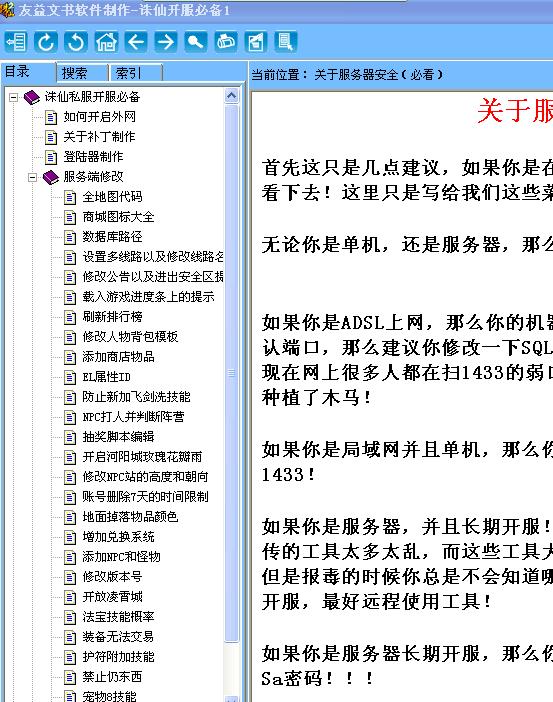Collapse the 诛仙私服开服必备 root node

[13, 97]
